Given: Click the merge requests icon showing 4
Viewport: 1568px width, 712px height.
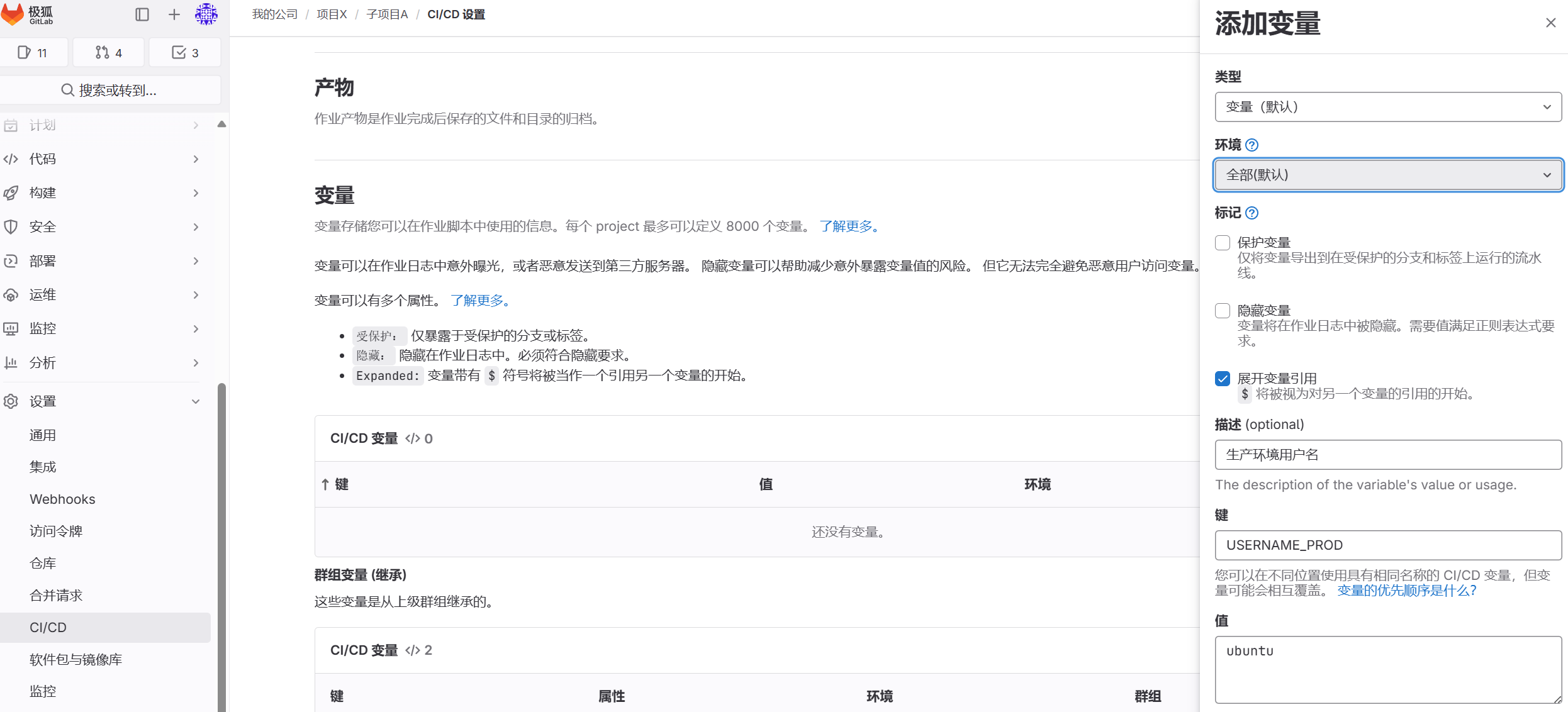Looking at the screenshot, I should tap(108, 52).
